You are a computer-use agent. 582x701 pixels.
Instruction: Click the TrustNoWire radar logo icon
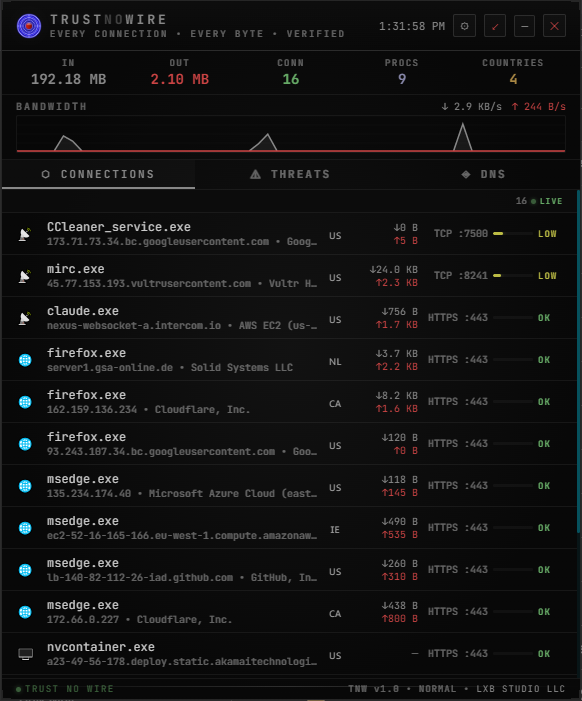pos(29,26)
